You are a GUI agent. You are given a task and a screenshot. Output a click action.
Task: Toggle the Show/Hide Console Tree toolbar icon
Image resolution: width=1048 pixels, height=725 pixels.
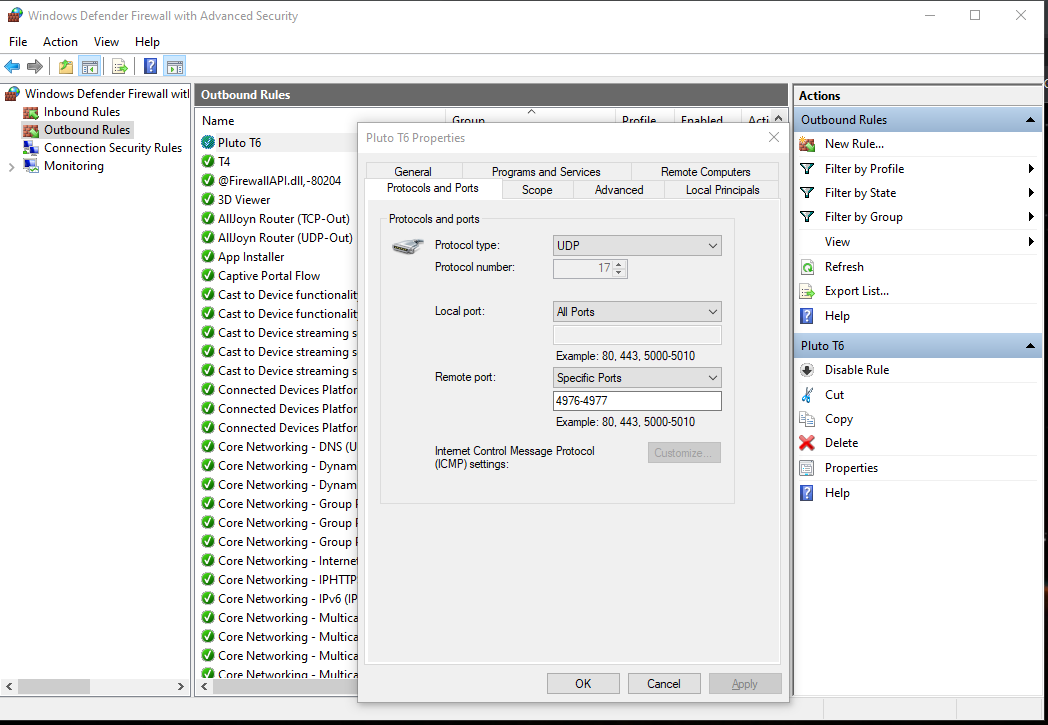pos(90,66)
